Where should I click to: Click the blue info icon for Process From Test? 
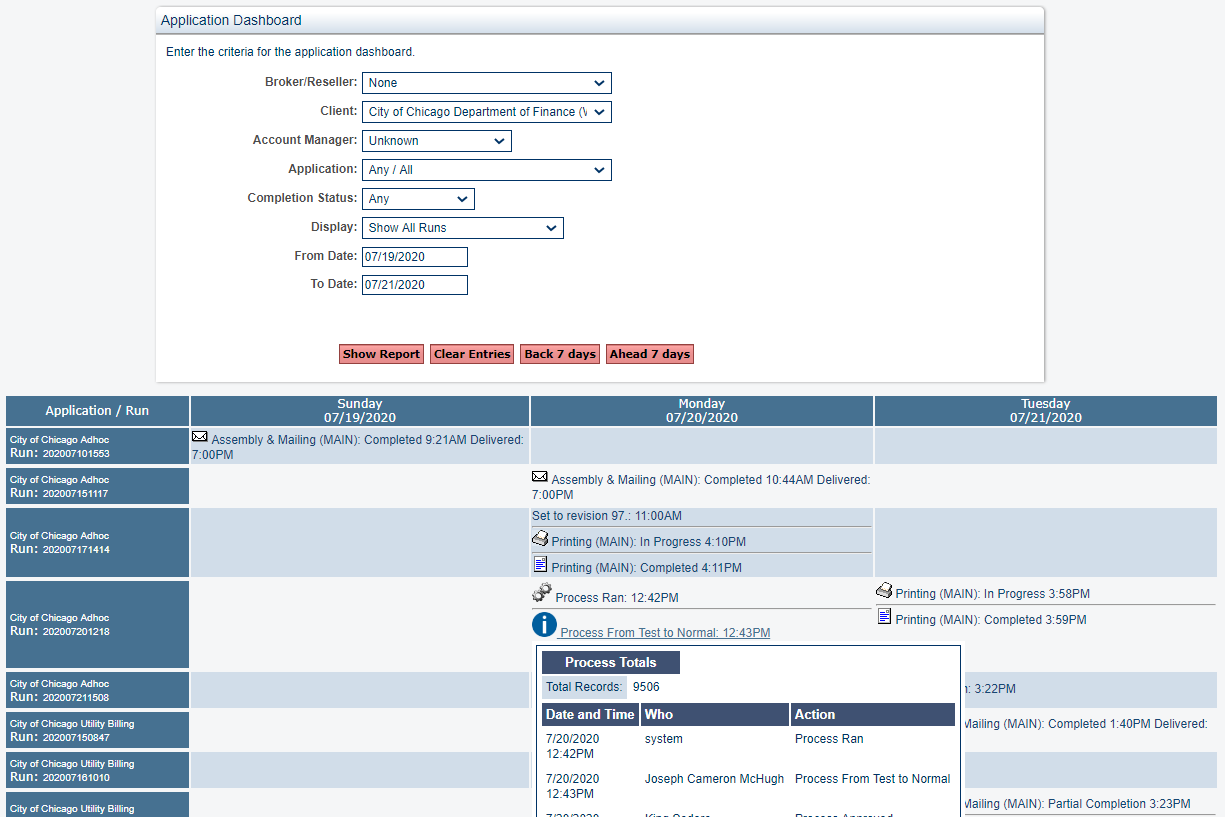(x=544, y=625)
